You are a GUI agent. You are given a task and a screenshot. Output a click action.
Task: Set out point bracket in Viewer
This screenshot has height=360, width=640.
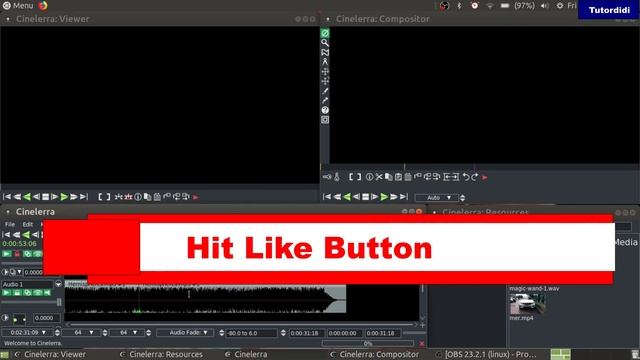[108, 197]
